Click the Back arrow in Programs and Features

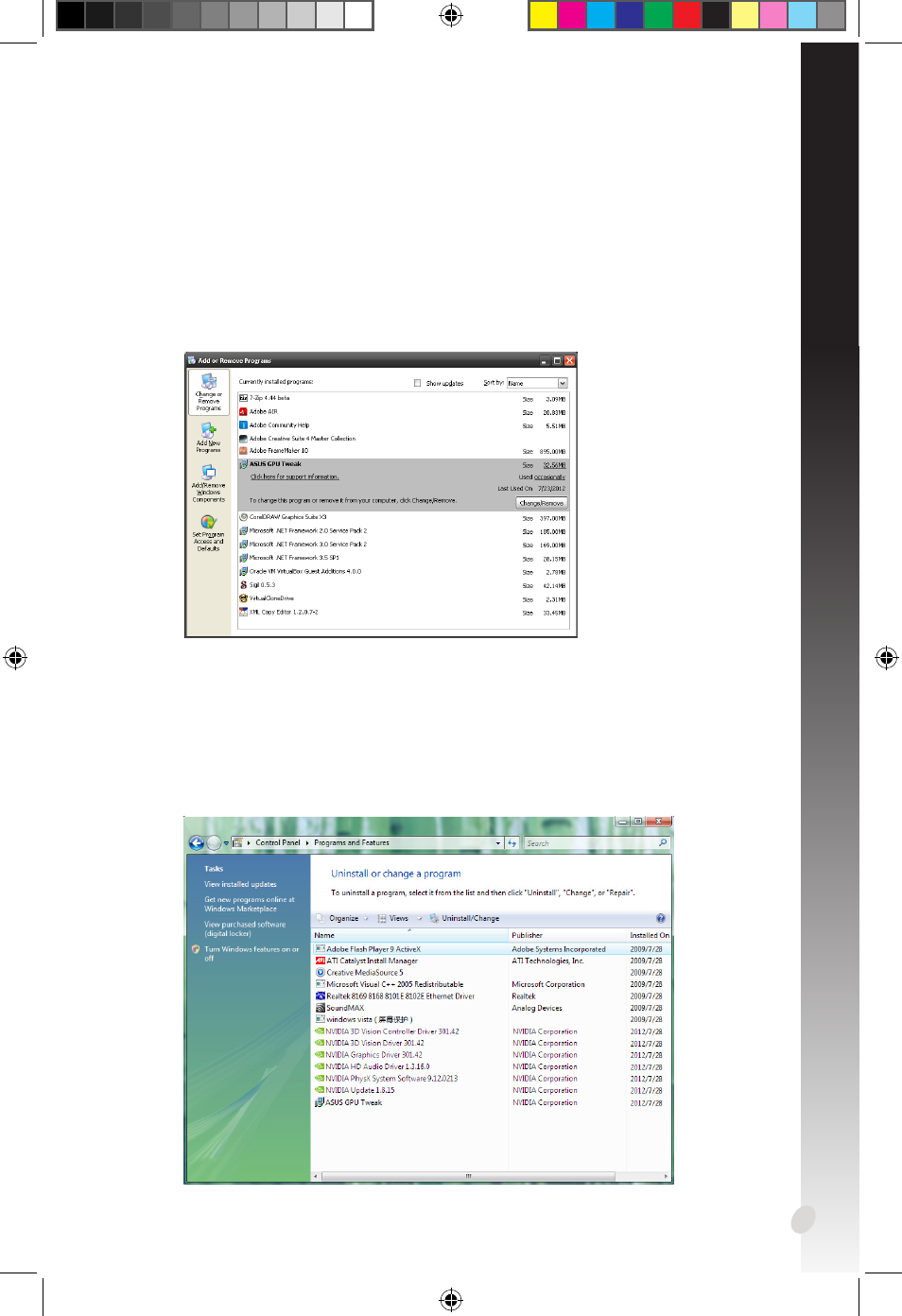click(x=197, y=842)
